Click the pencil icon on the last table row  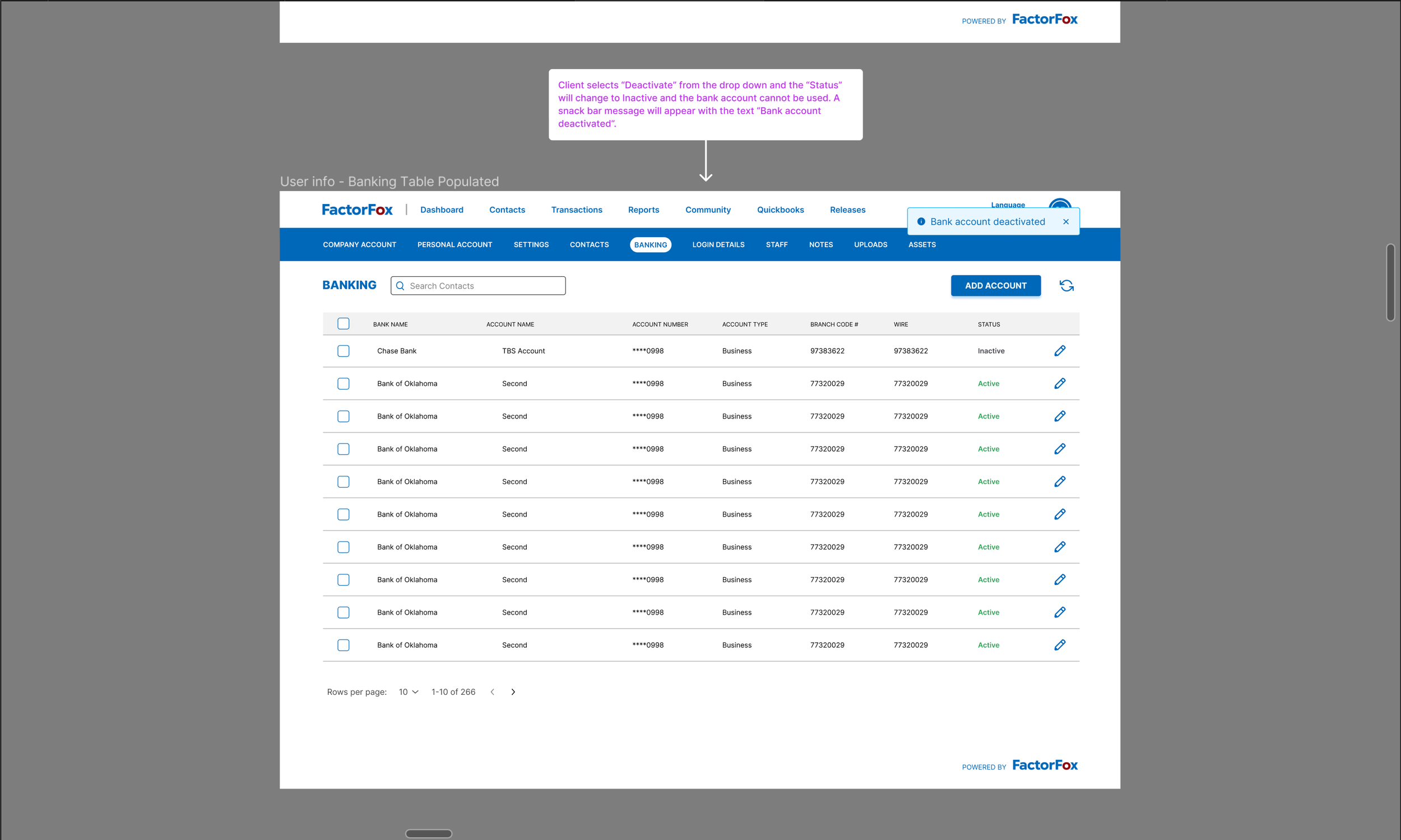(1060, 646)
